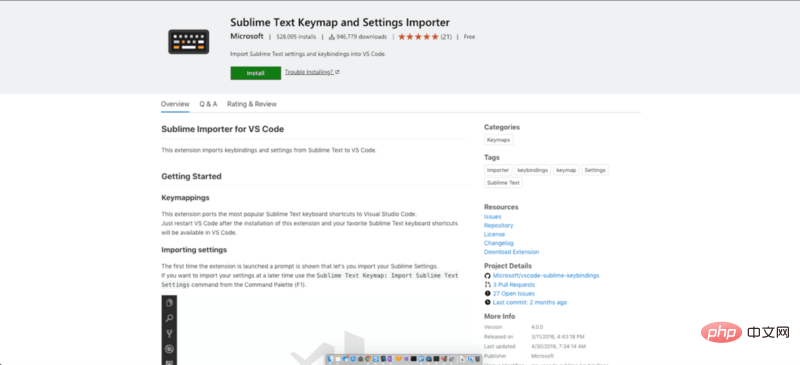Image resolution: width=800 pixels, height=365 pixels.
Task: Click the Getting Started heading
Action: (191, 176)
